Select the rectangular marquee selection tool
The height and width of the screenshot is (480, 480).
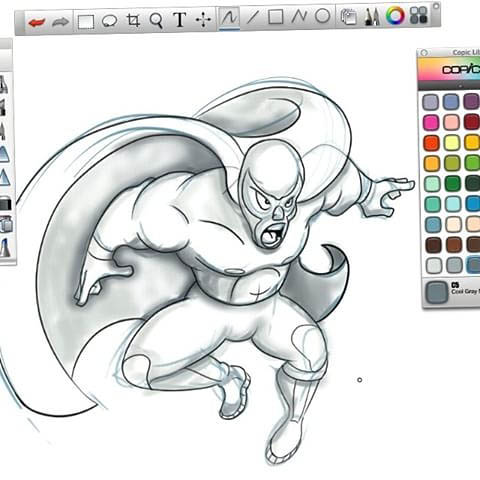pyautogui.click(x=86, y=22)
